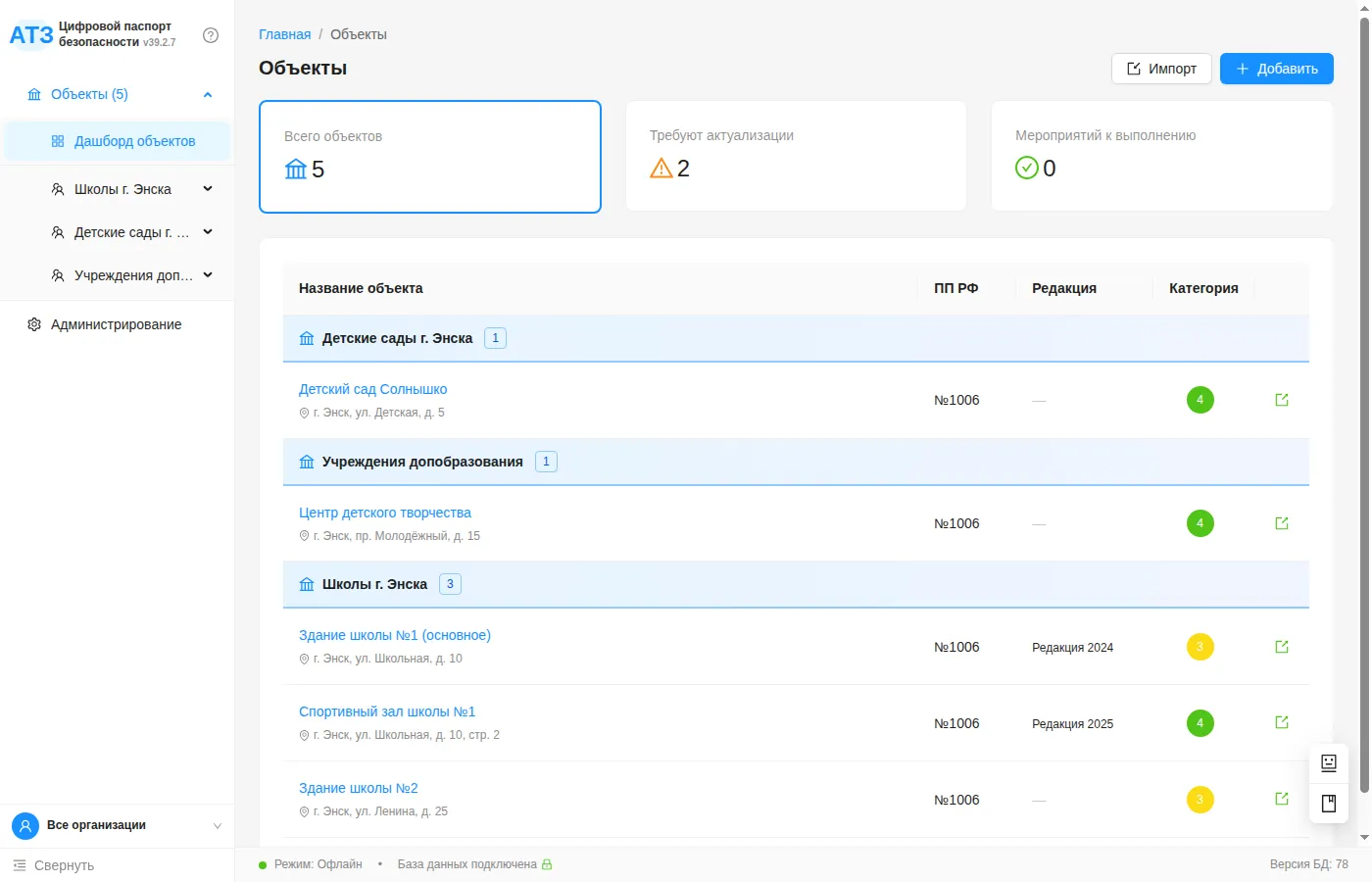Click the database lock icon in status bar
This screenshot has height=882, width=1372.
547,864
